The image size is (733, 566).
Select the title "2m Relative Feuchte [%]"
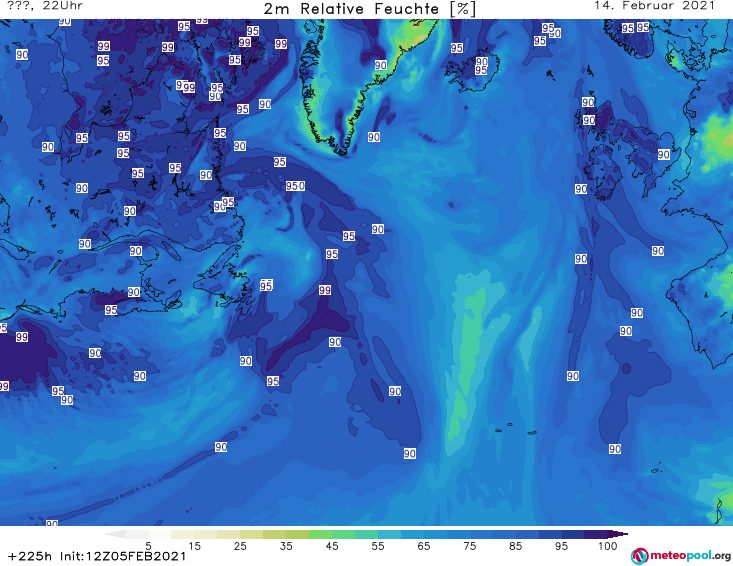click(369, 9)
